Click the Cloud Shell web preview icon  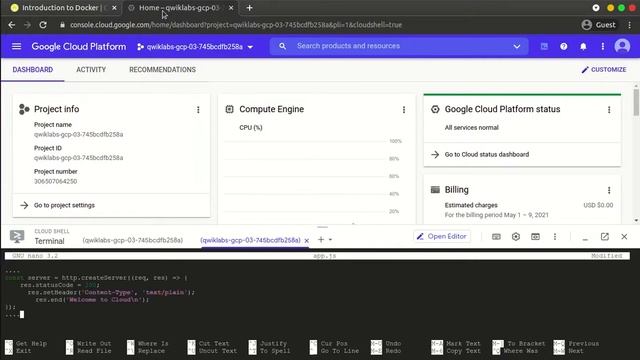(536, 237)
